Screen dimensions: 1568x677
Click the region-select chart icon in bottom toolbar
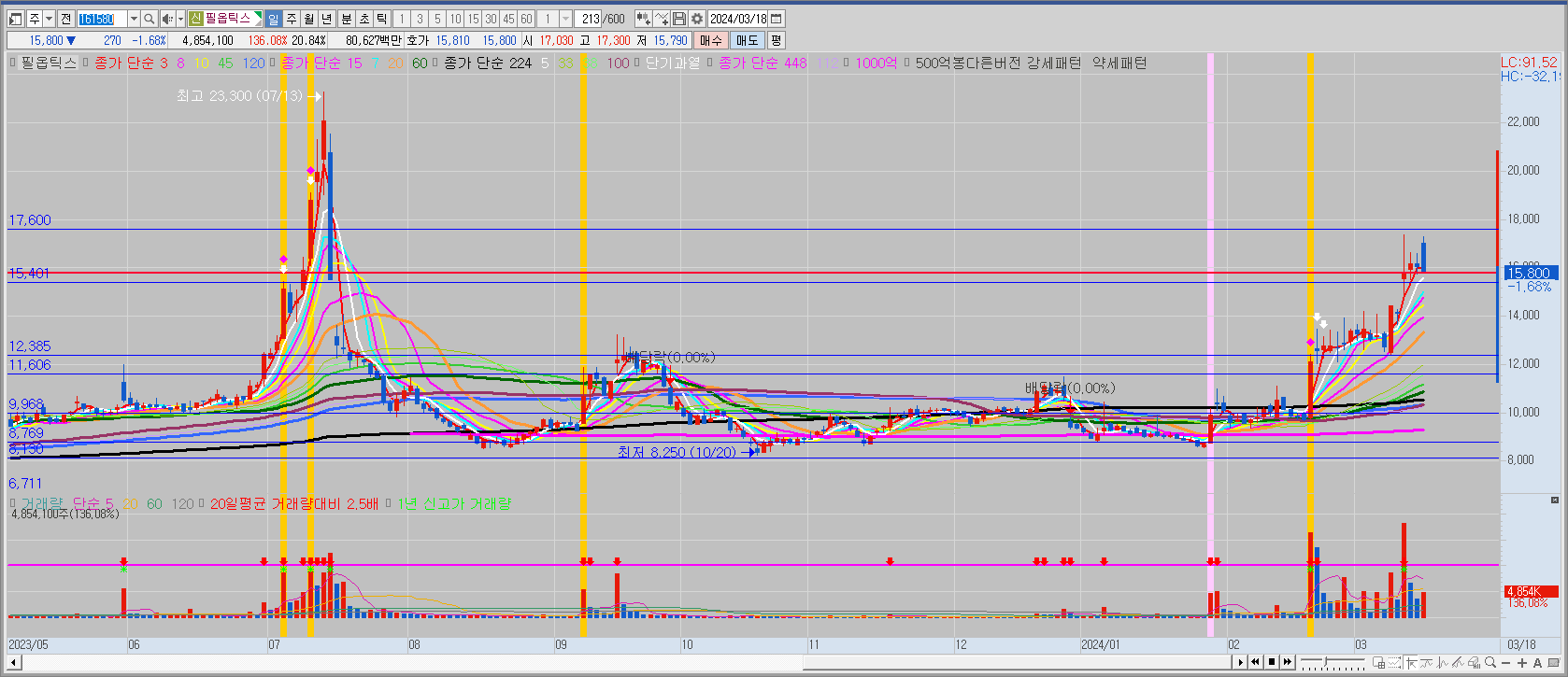1379,662
